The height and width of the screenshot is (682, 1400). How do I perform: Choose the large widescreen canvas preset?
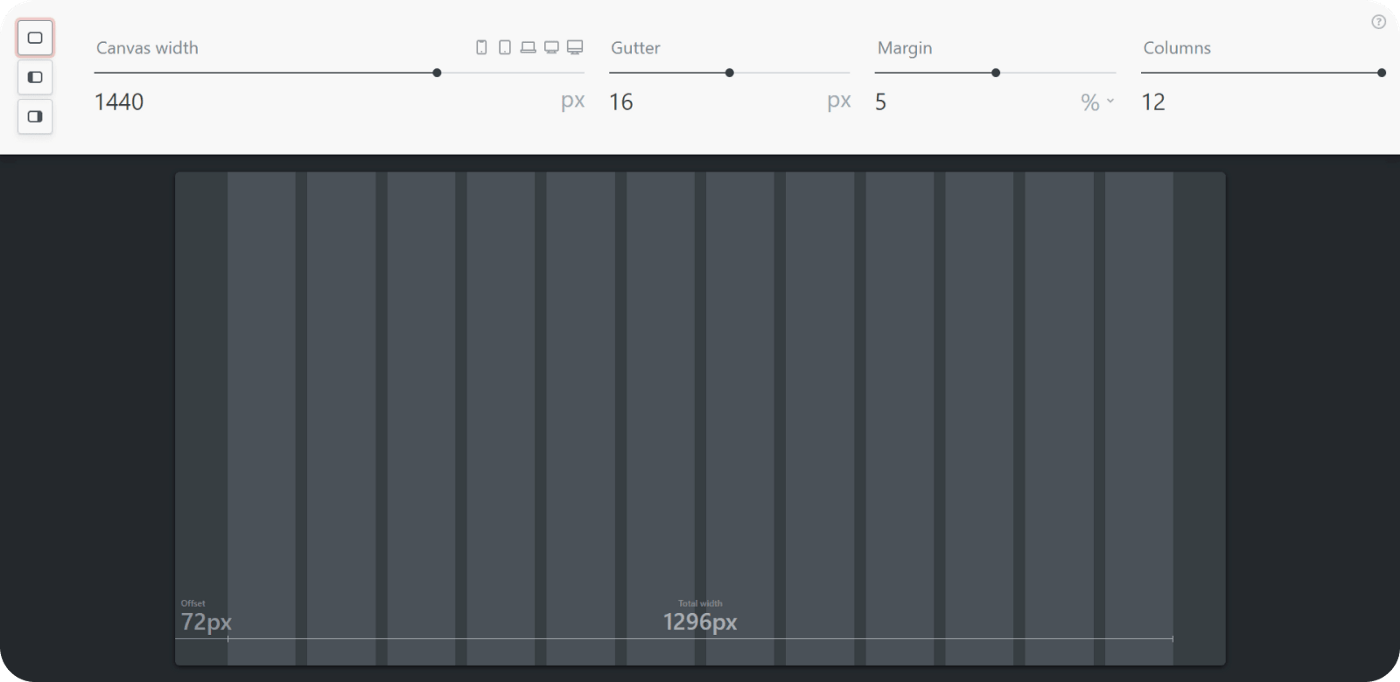coord(575,47)
